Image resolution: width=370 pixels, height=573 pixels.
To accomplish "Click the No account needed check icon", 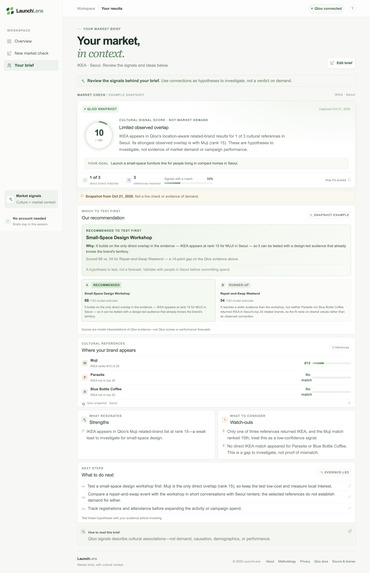I will (8, 221).
